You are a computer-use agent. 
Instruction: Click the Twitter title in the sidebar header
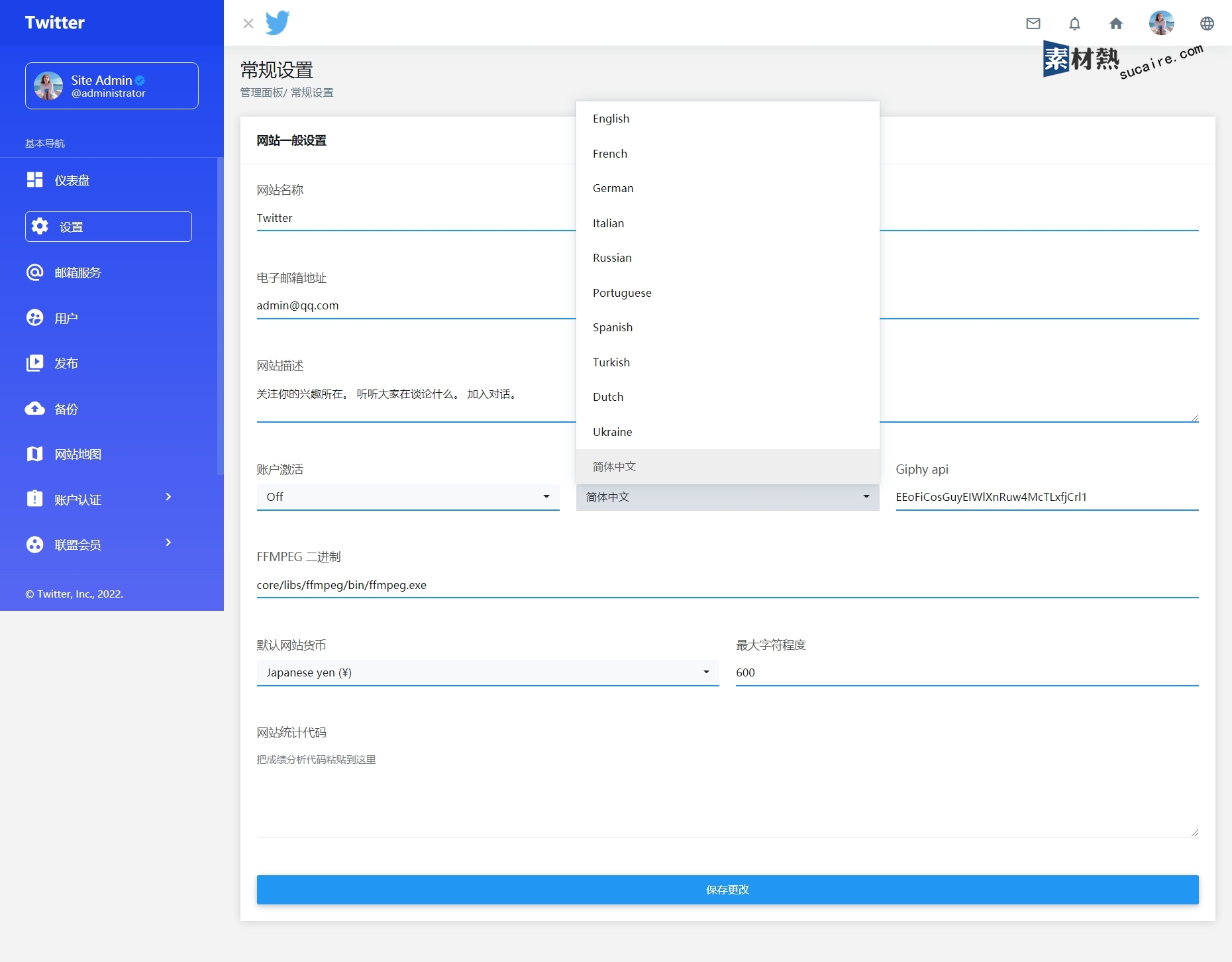click(x=55, y=23)
